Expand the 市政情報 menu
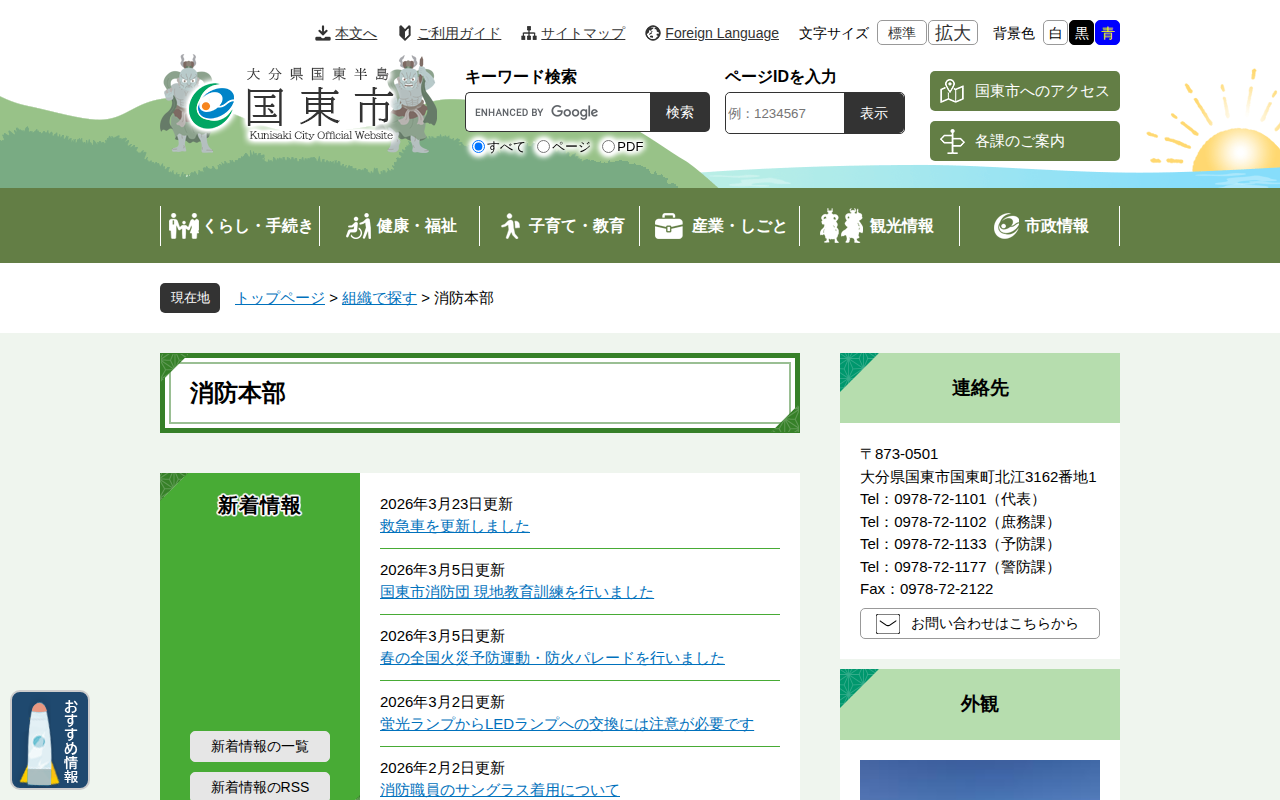 click(x=1040, y=226)
